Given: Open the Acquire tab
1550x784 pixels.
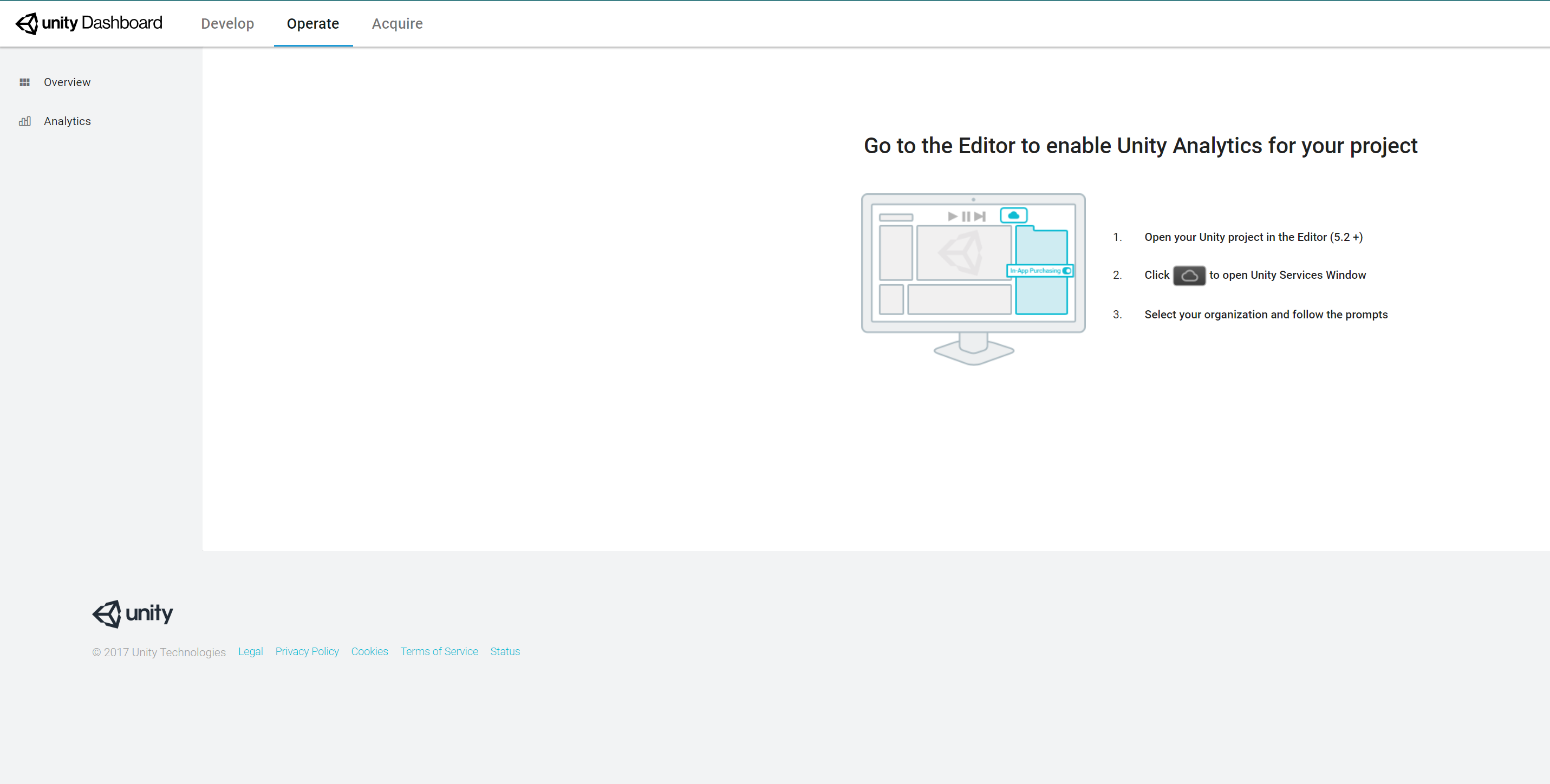Looking at the screenshot, I should point(397,23).
